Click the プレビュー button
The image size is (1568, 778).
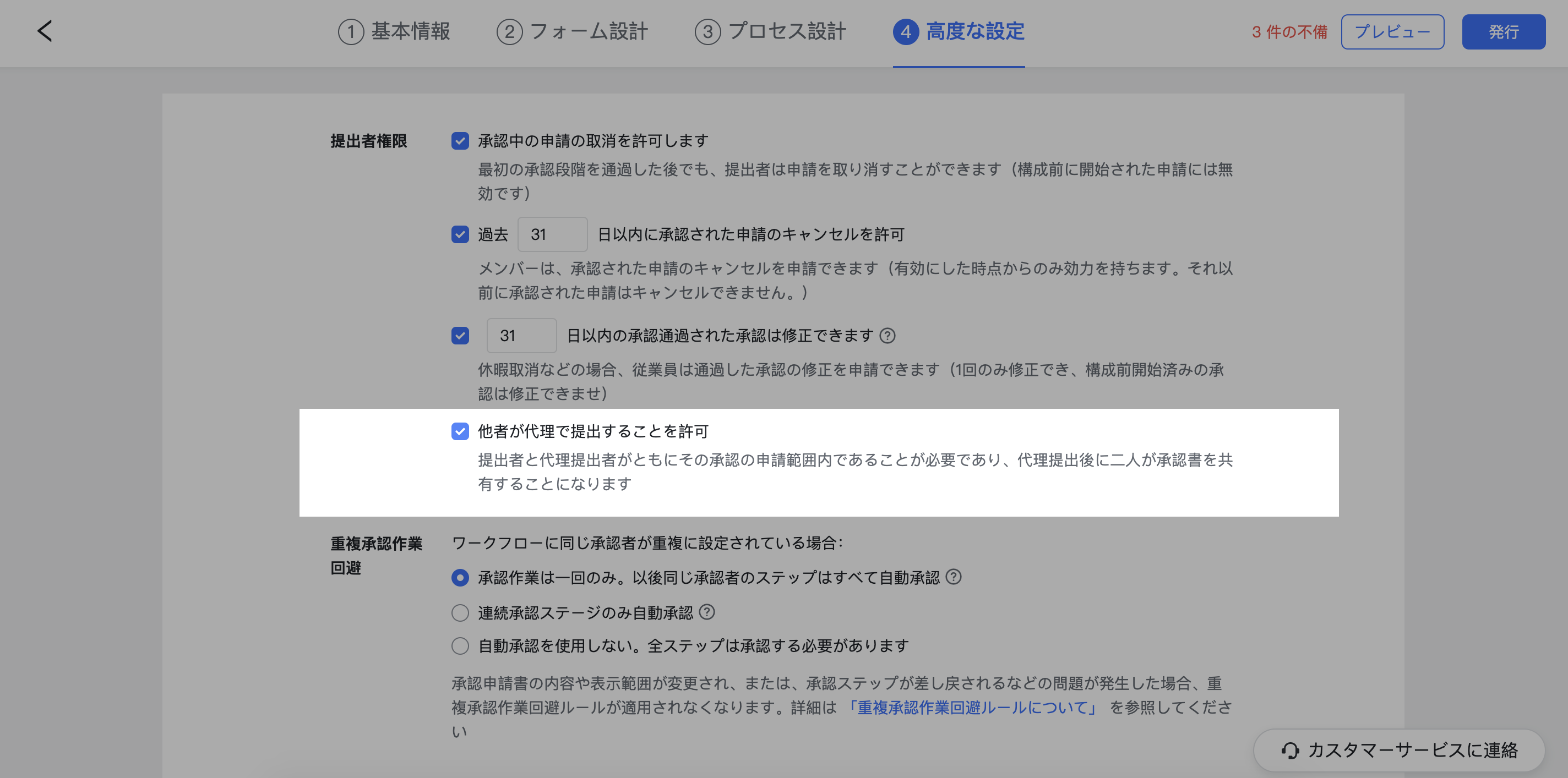click(x=1392, y=31)
